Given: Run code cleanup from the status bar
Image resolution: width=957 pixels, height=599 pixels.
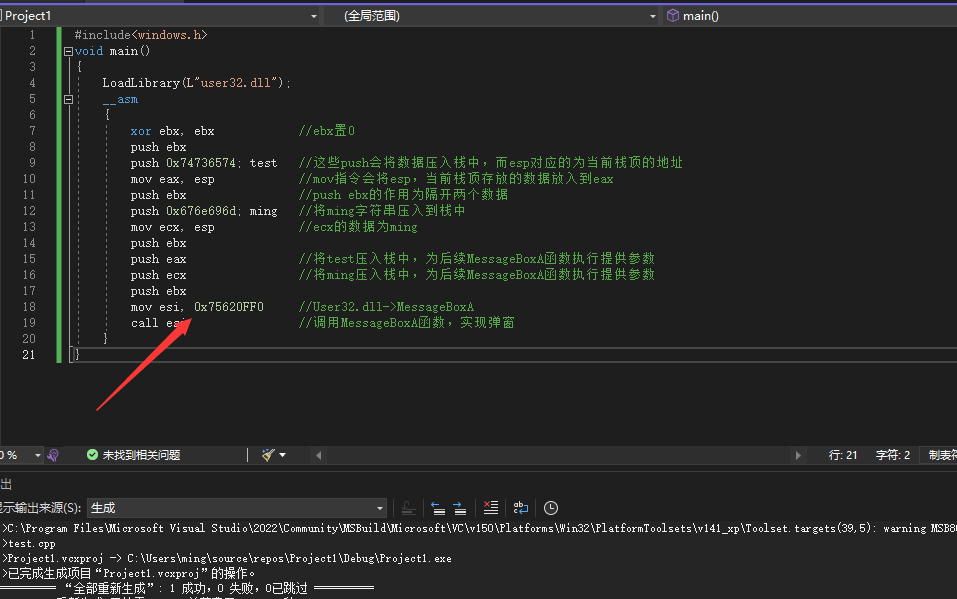Looking at the screenshot, I should tap(267, 455).
